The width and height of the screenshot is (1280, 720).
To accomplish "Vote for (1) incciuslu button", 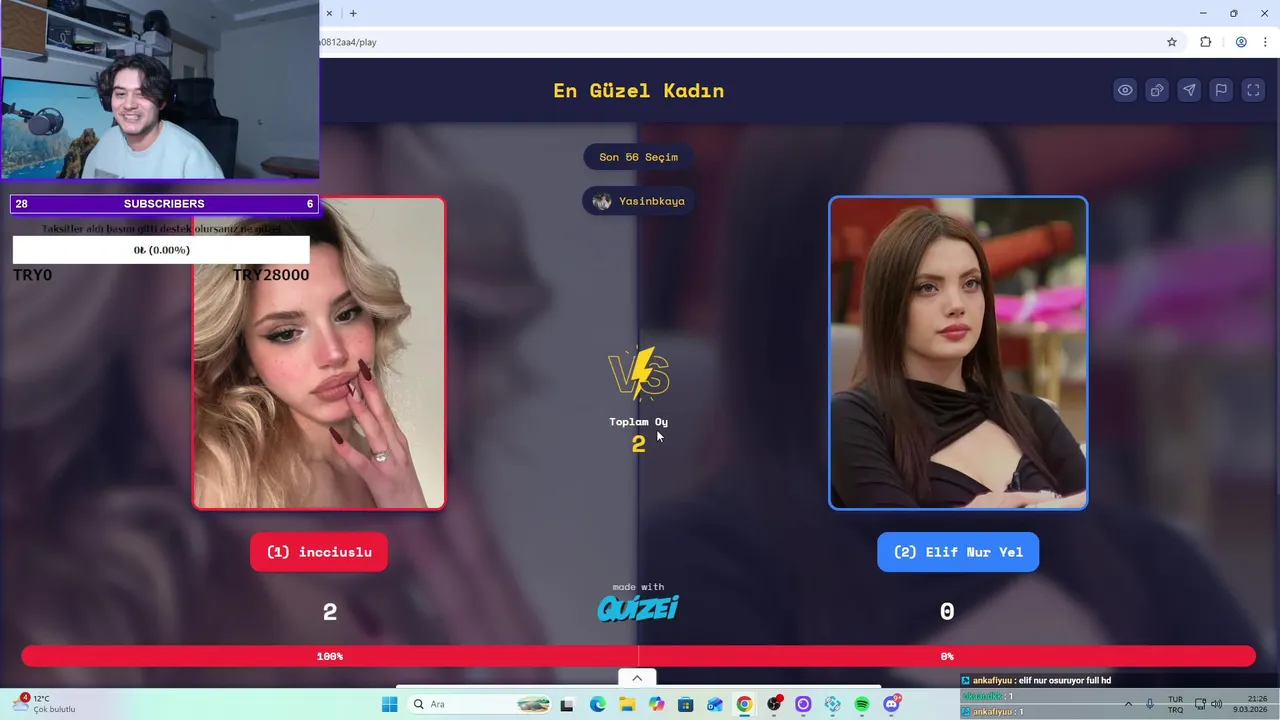I will click(x=319, y=552).
